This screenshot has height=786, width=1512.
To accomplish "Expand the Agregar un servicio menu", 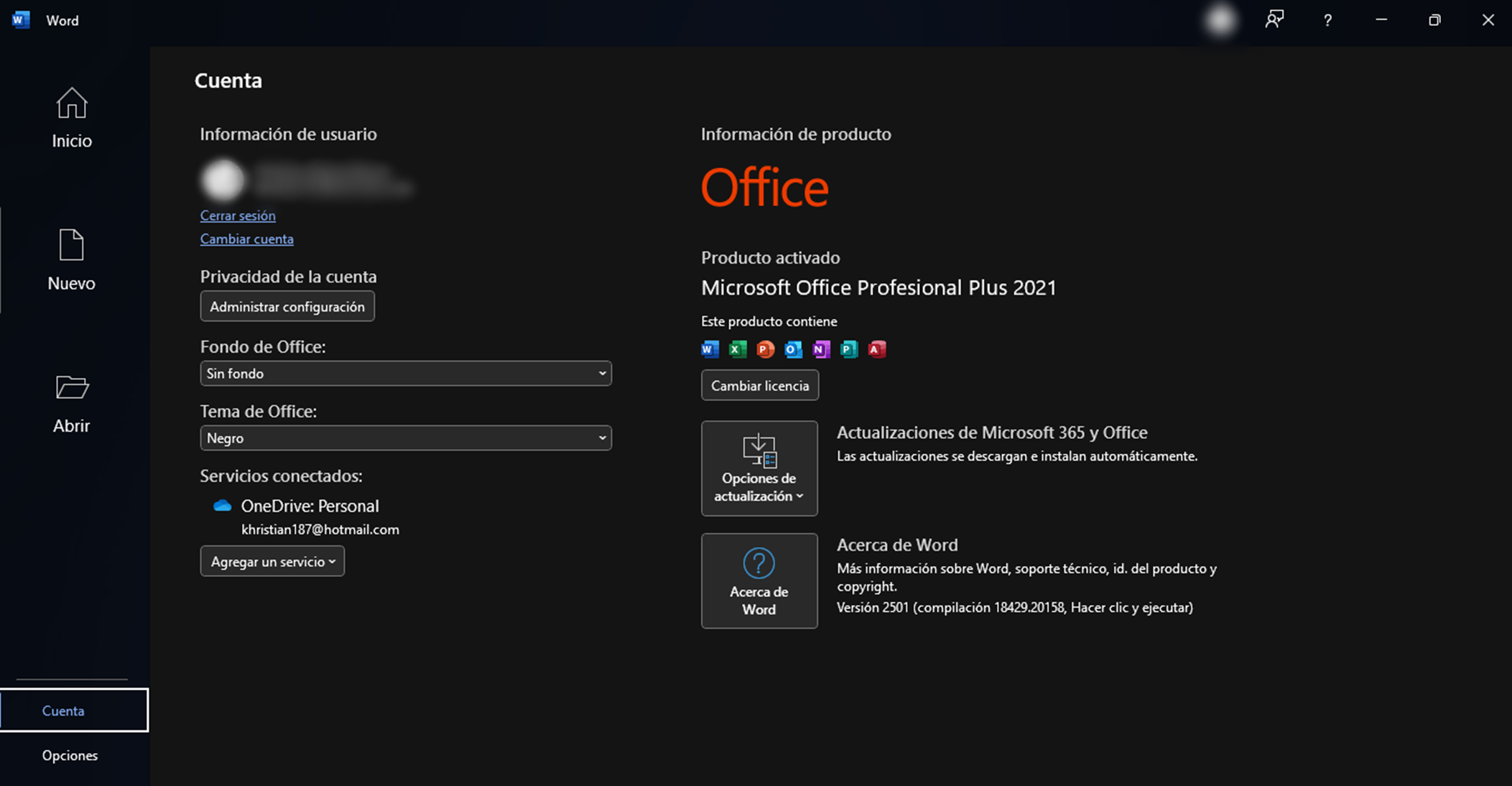I will 272,561.
